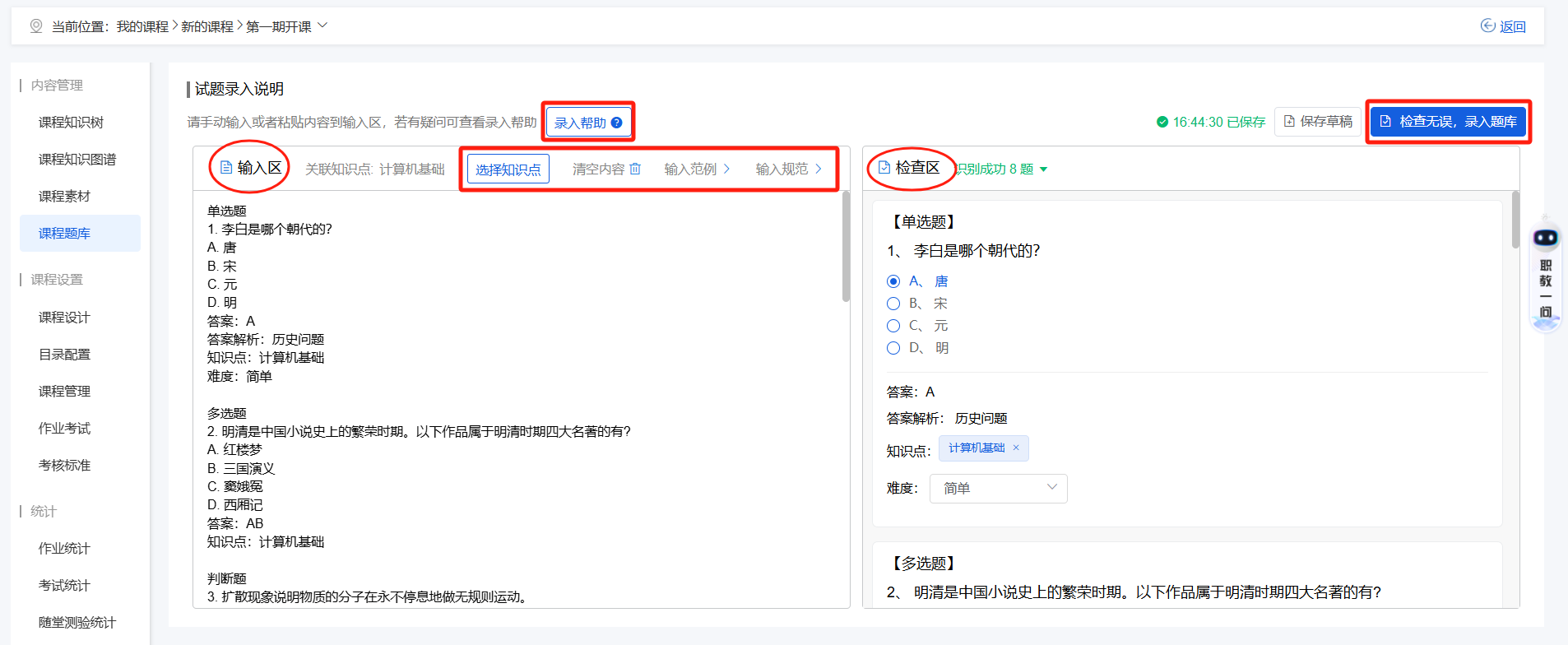This screenshot has width=1568, height=645.
Task: Click the 16:44:30 已保存 status text
Action: click(1219, 122)
